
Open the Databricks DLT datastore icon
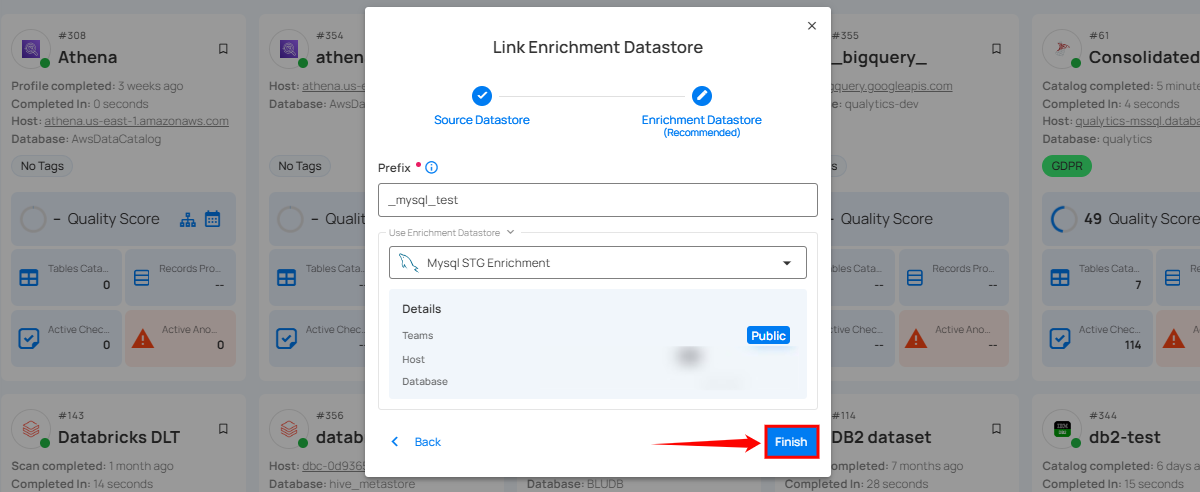click(31, 428)
